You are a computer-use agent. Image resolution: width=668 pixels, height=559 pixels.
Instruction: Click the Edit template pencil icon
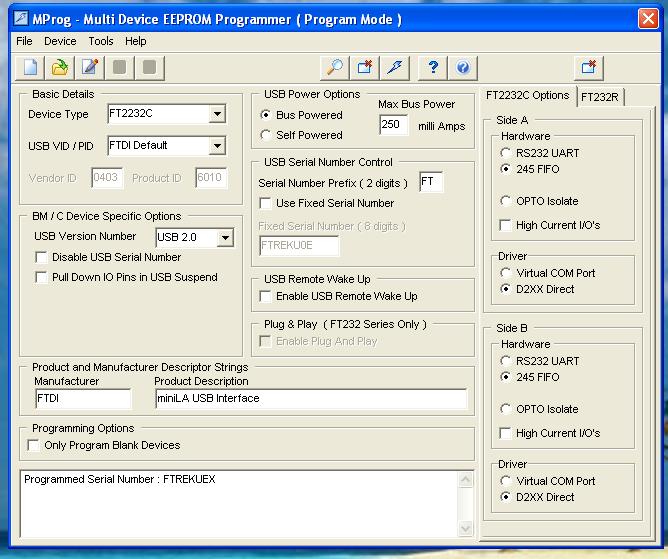pyautogui.click(x=89, y=68)
